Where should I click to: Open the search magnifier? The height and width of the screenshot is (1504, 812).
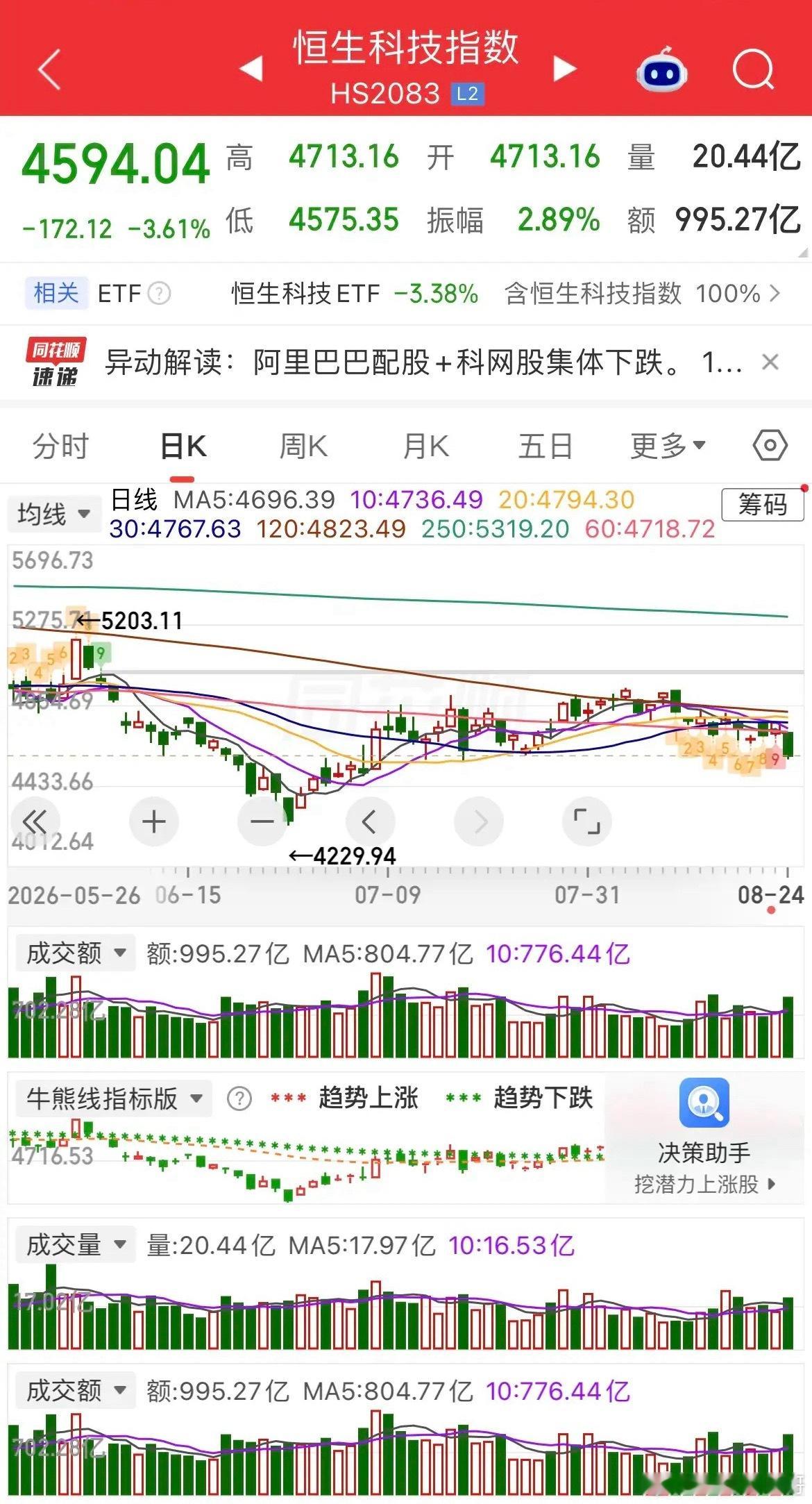[753, 69]
